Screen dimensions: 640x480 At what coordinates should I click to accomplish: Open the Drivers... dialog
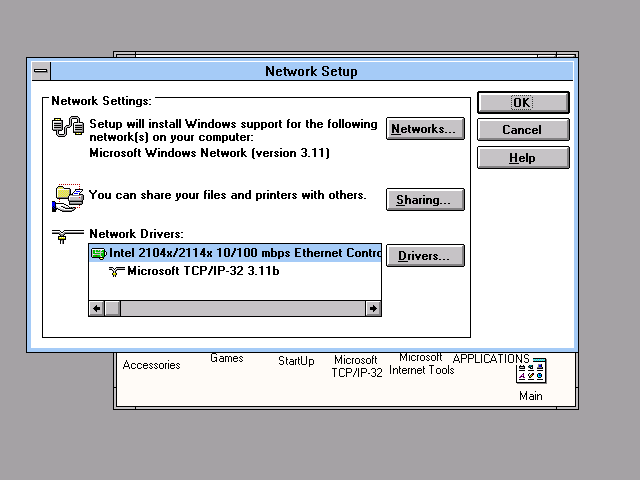[x=425, y=256]
